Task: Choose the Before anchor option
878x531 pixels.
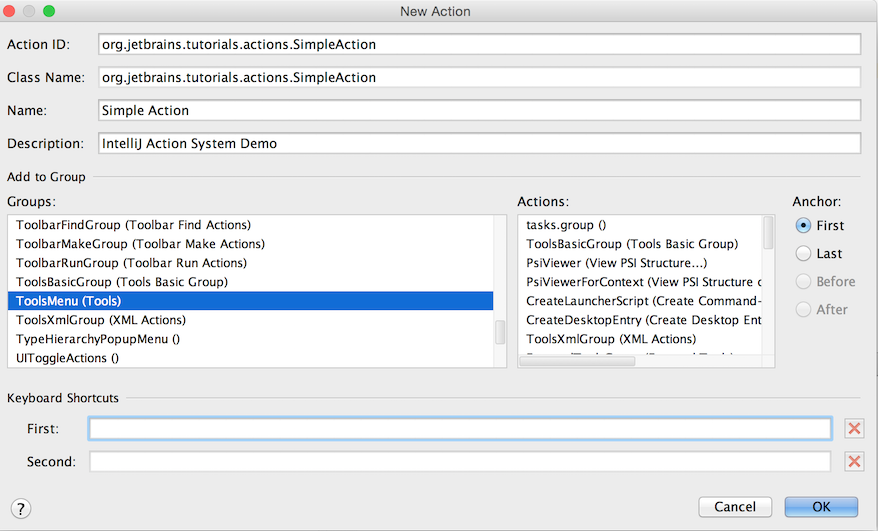Action: (x=803, y=281)
